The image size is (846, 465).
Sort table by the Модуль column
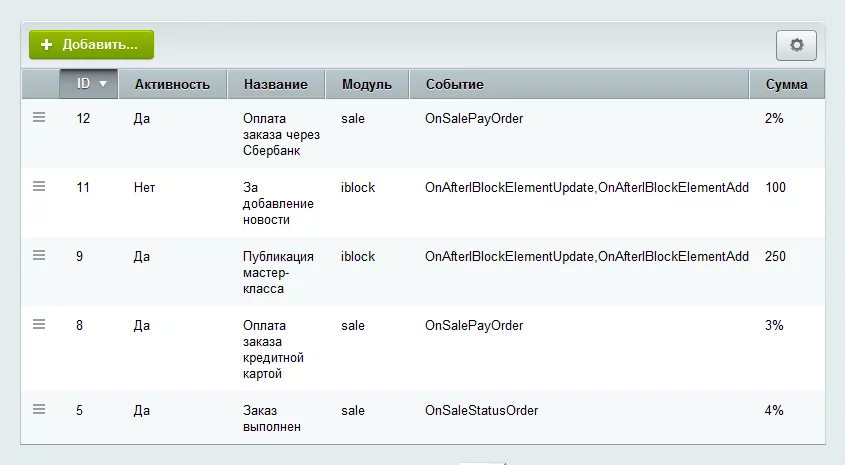pyautogui.click(x=366, y=84)
